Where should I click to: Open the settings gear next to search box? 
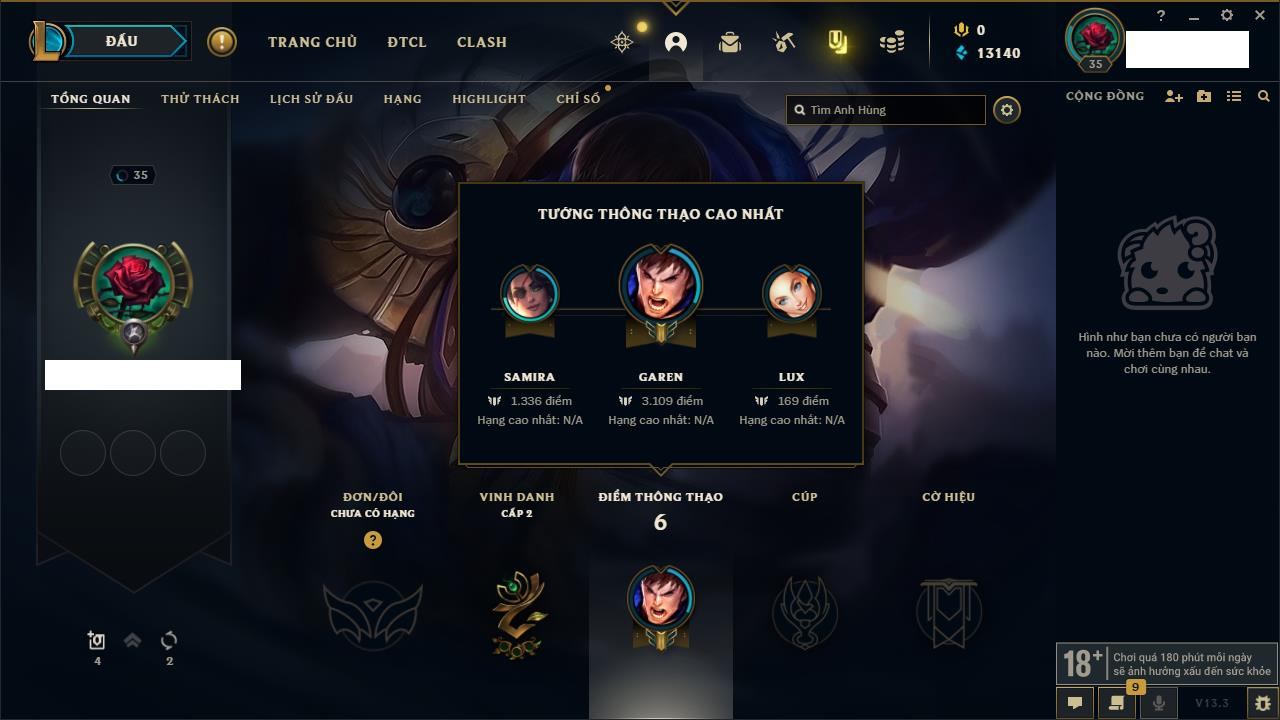click(1007, 110)
